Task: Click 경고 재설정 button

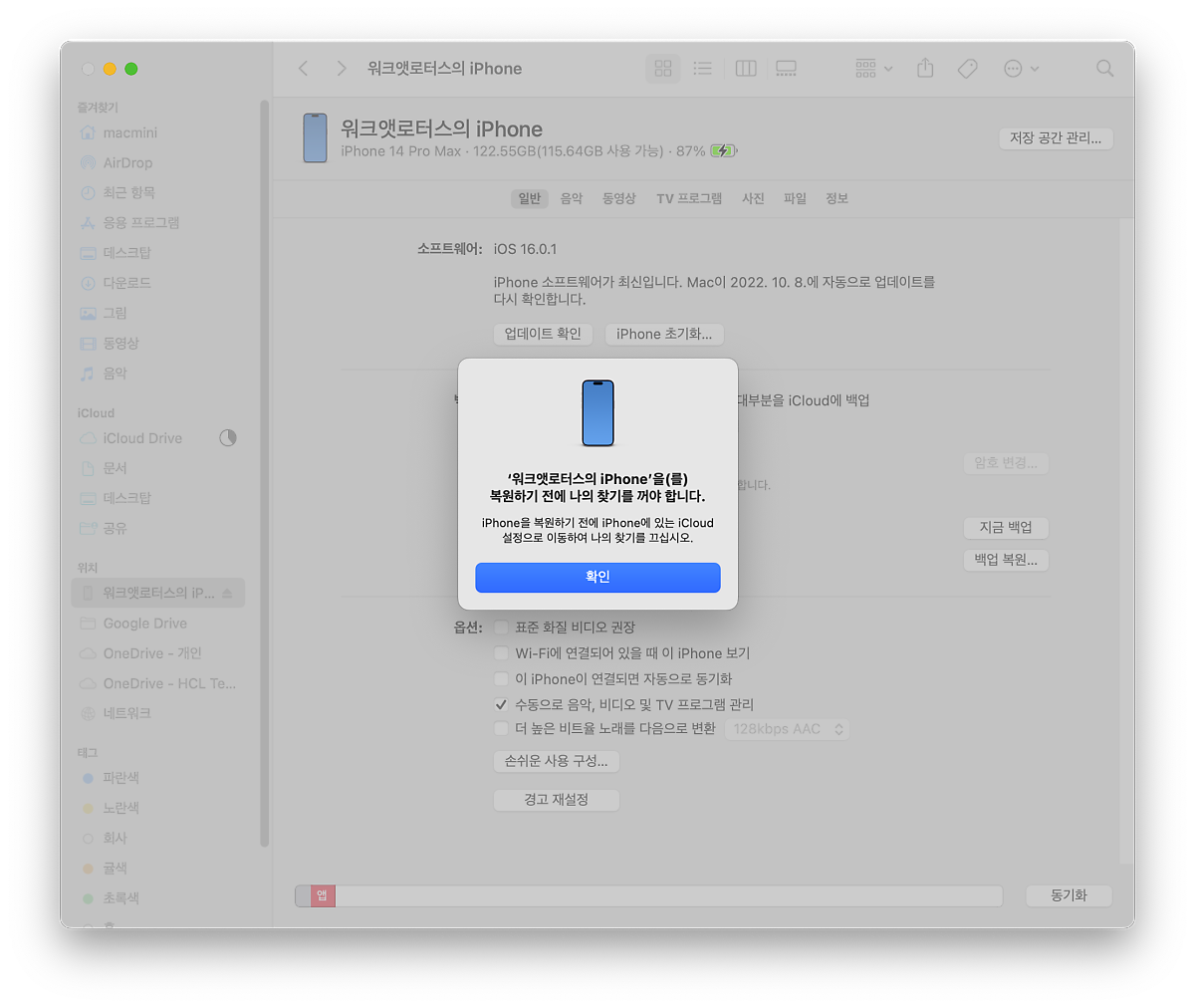Action: [x=556, y=800]
